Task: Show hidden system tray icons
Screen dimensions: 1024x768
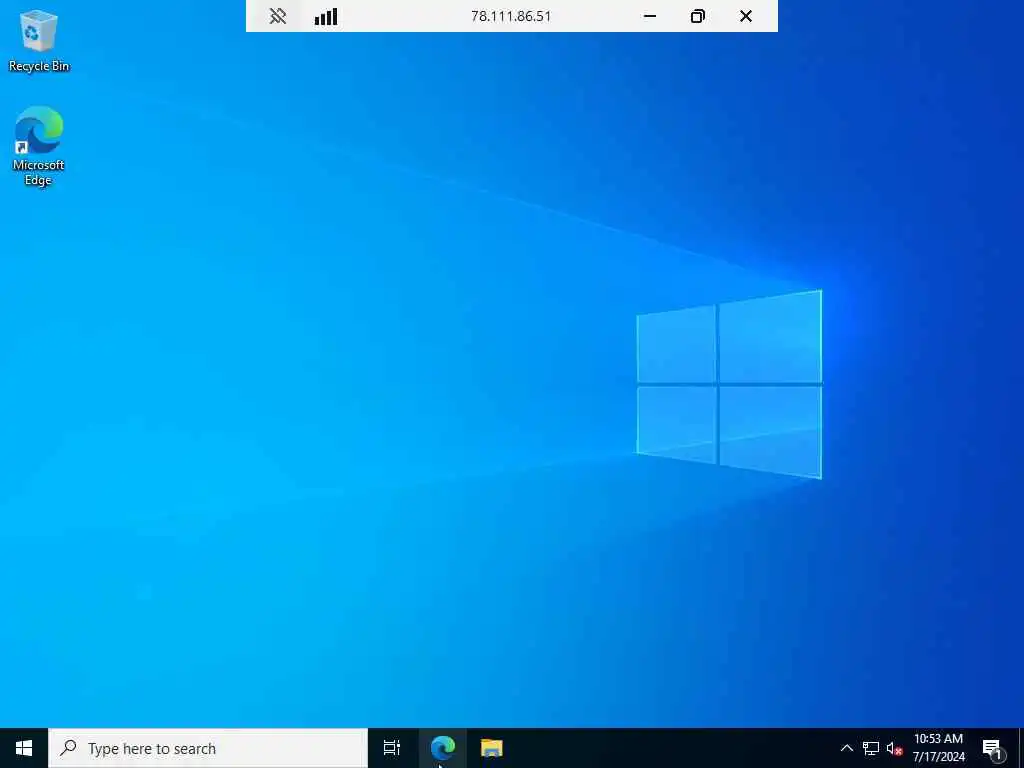Action: tap(846, 748)
